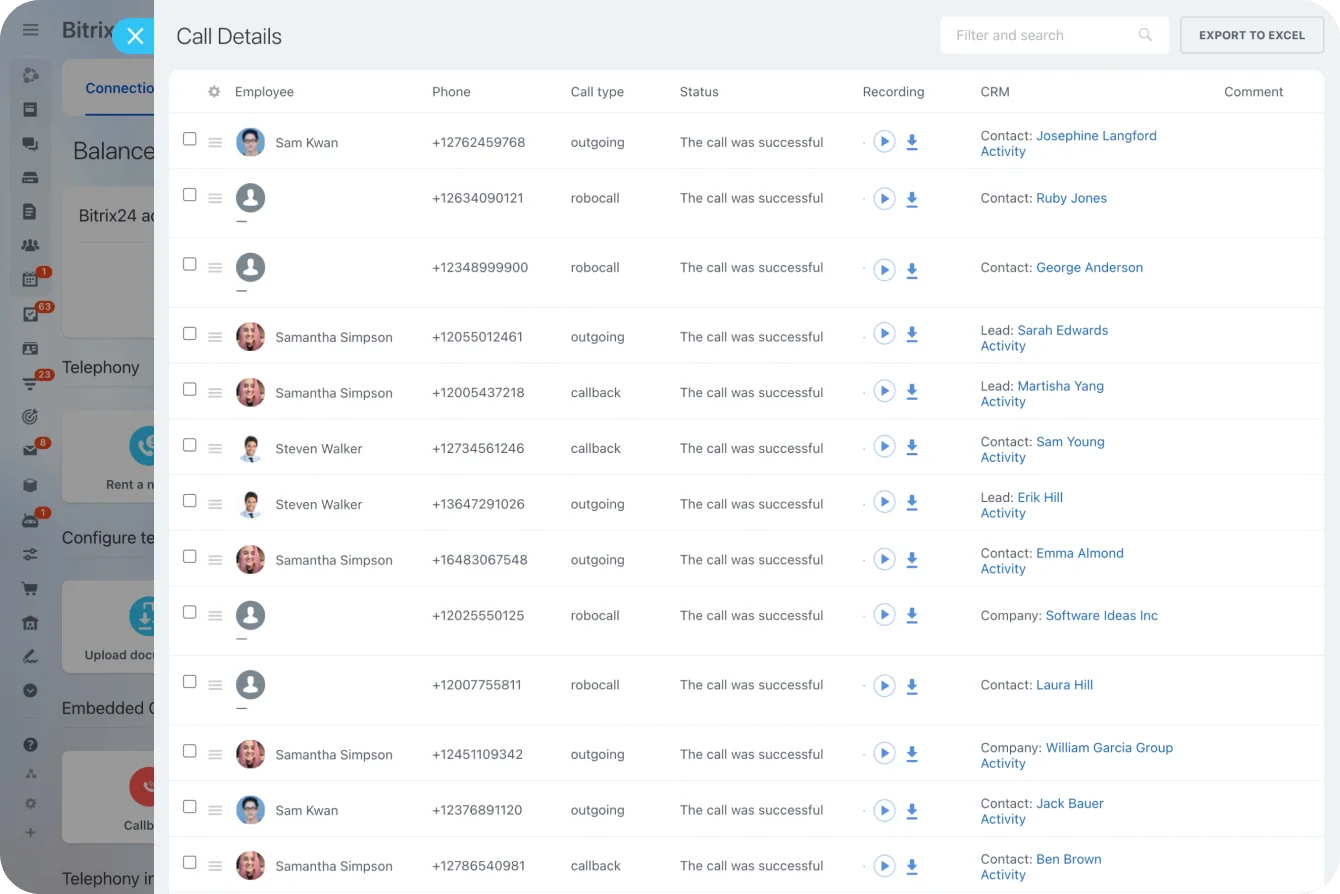Click table settings gear icon
Viewport: 1340px width, 894px height.
(x=214, y=92)
